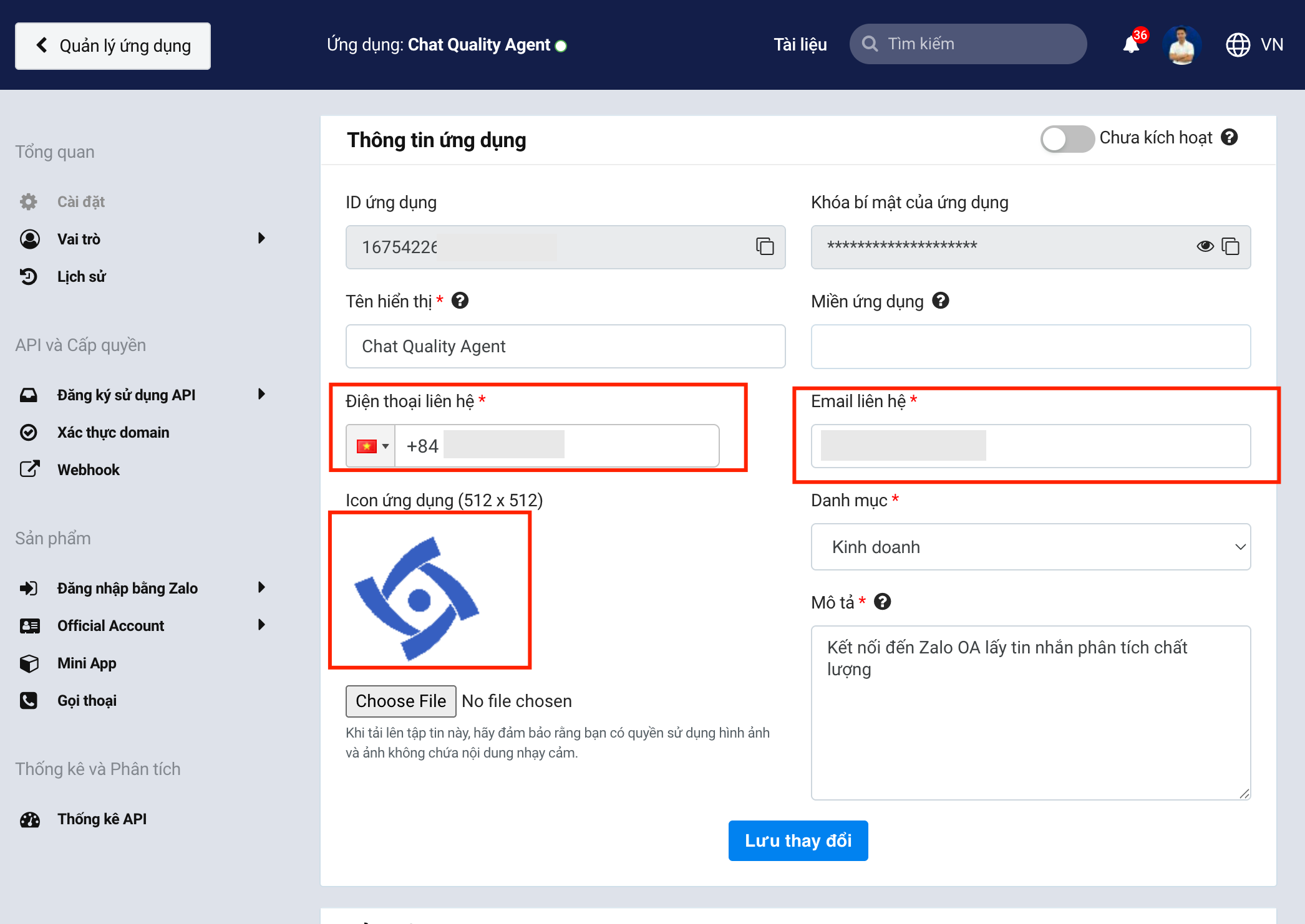Open the Webhook configuration page

pos(88,469)
